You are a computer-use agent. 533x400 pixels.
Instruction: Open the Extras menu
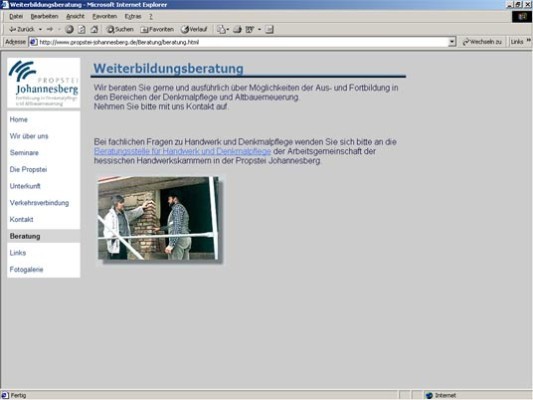coord(133,16)
